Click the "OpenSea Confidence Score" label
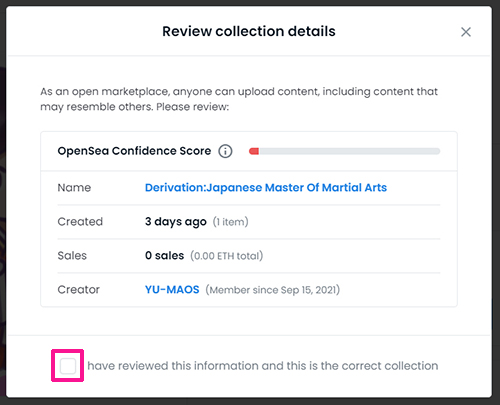This screenshot has height=405, width=500. (134, 151)
